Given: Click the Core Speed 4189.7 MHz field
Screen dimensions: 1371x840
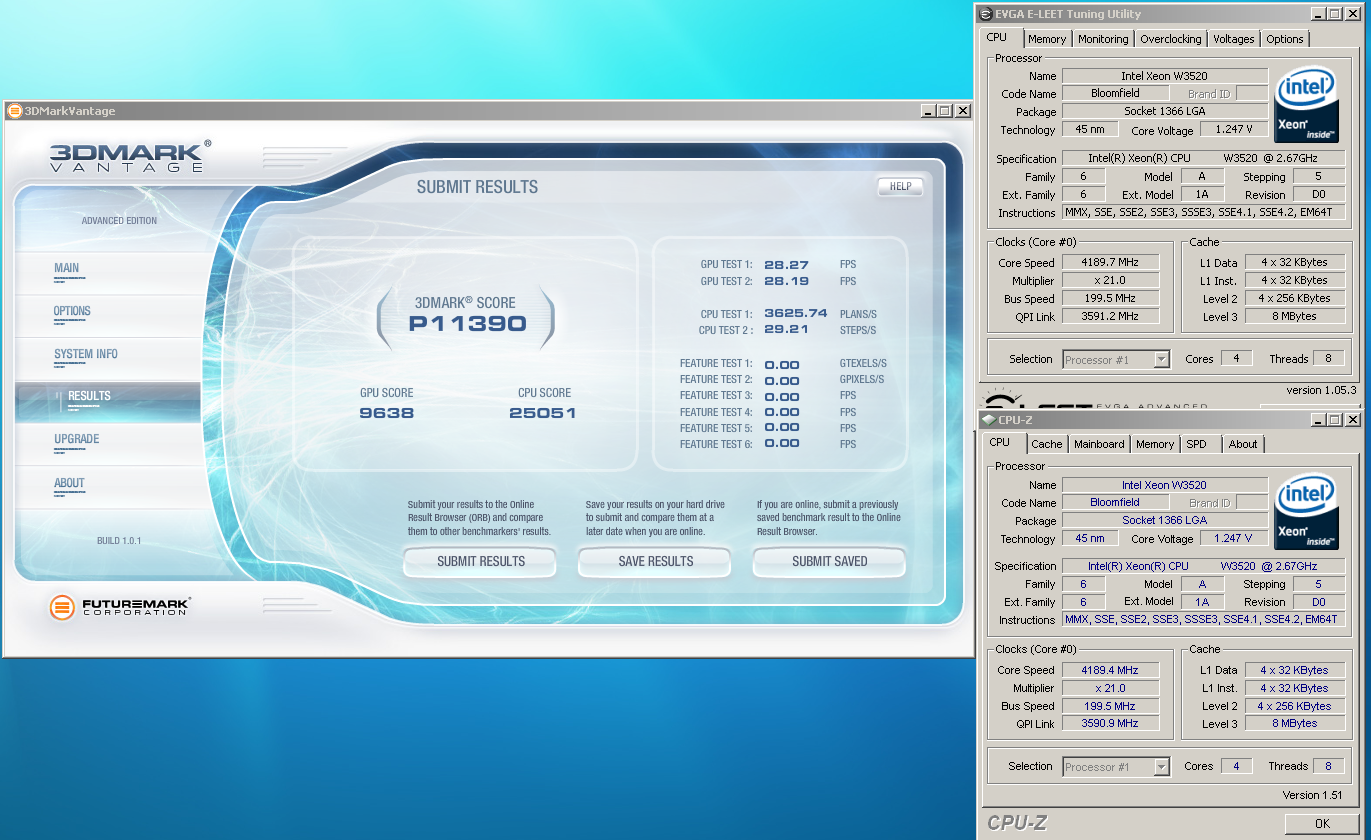Looking at the screenshot, I should pyautogui.click(x=1111, y=263).
